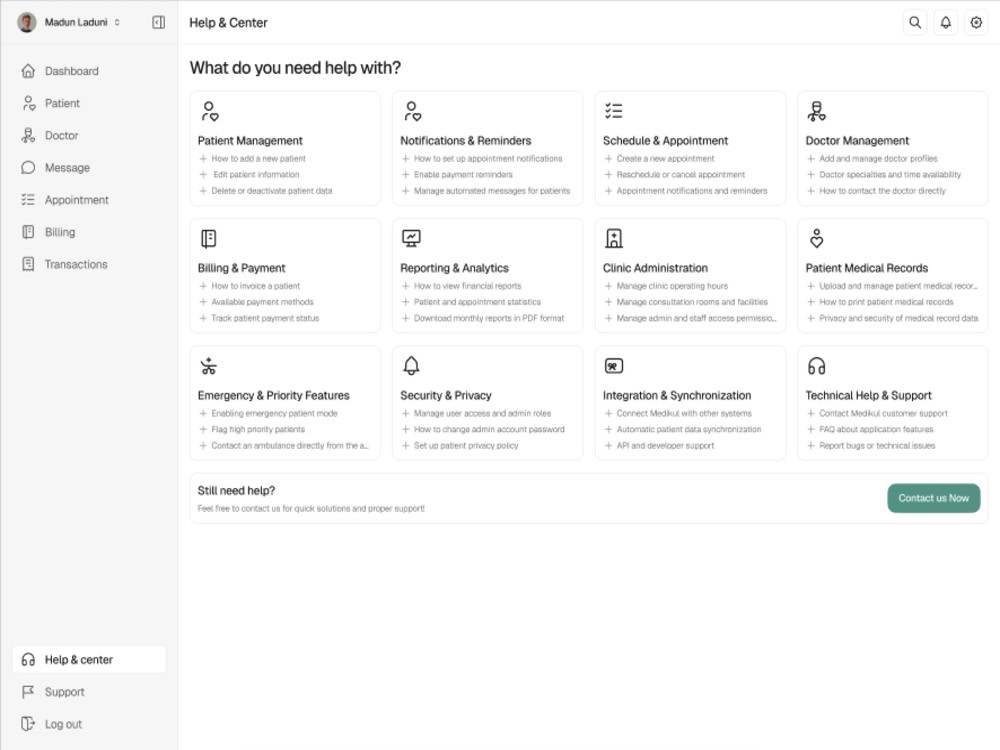Viewport: 1000px width, 750px height.
Task: Open 'API and developer support' topic
Action: point(659,446)
